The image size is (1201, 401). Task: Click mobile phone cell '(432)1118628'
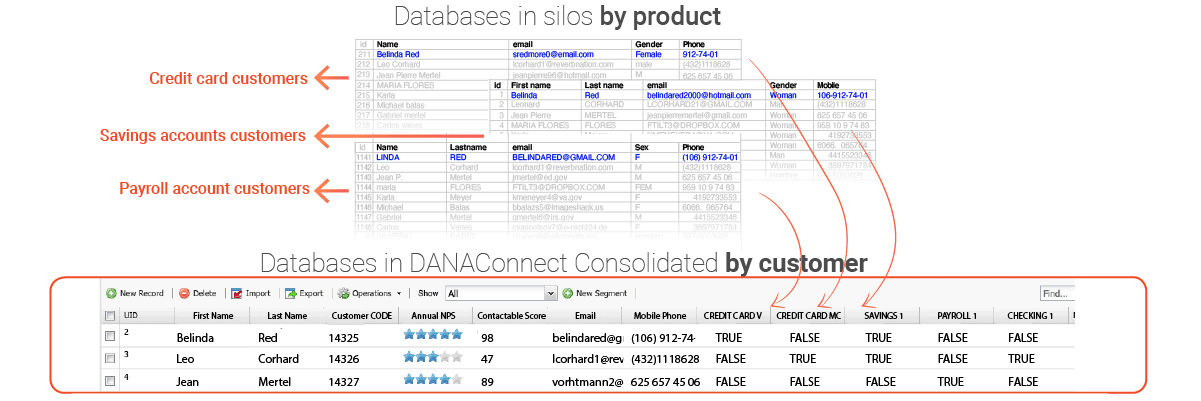[x=665, y=360]
